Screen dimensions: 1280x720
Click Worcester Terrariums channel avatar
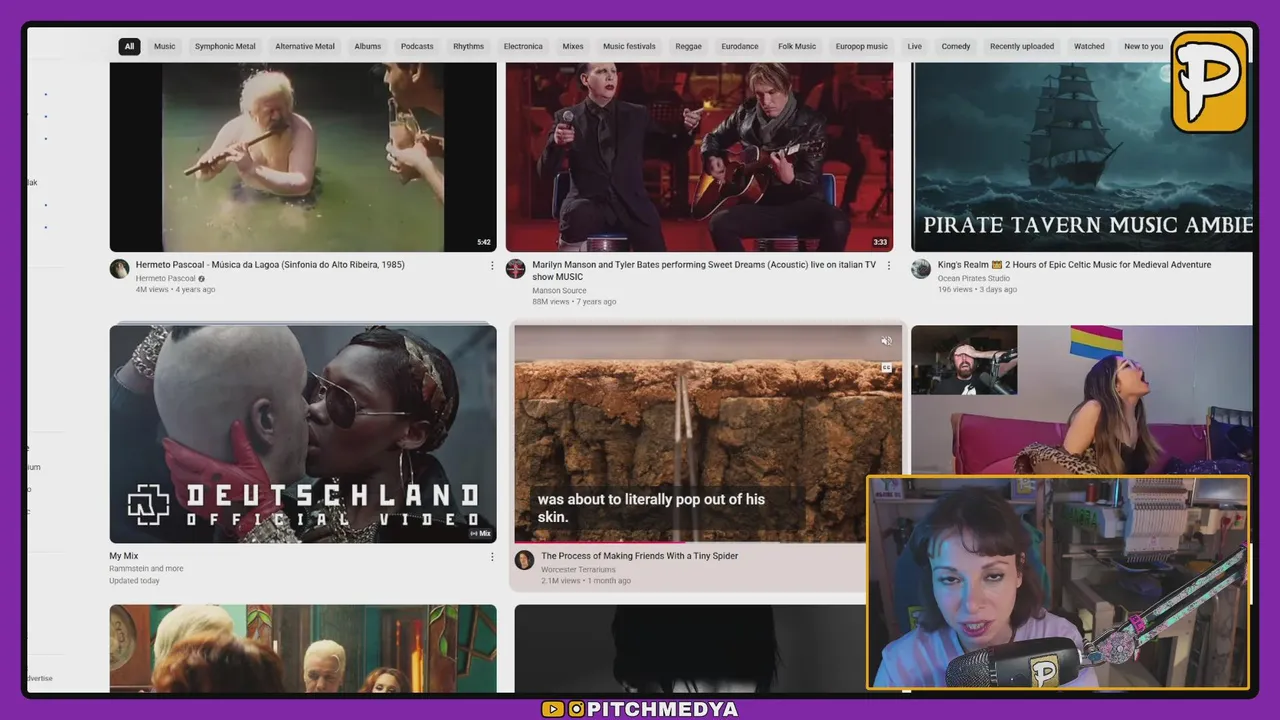pos(525,560)
